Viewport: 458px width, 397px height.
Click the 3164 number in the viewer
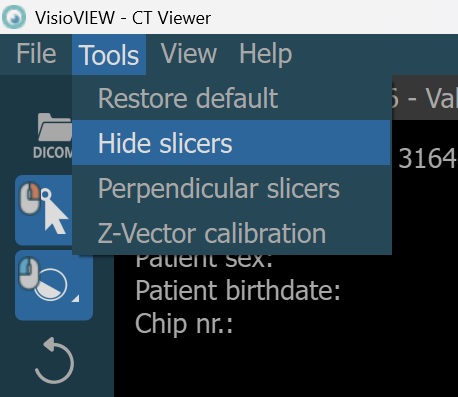click(x=427, y=158)
